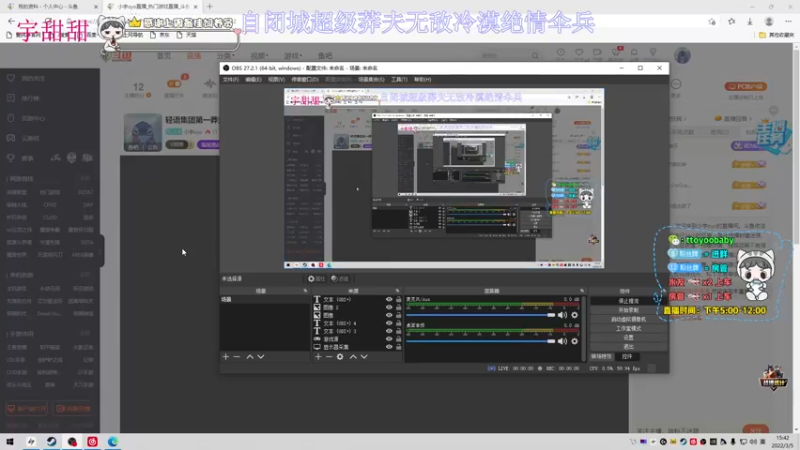Click the browser Back arrow
The image size is (800, 450).
click(x=11, y=21)
